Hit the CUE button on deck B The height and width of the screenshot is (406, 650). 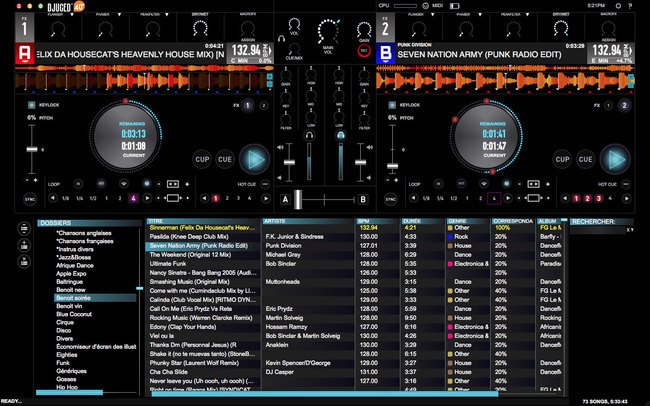(x=585, y=159)
